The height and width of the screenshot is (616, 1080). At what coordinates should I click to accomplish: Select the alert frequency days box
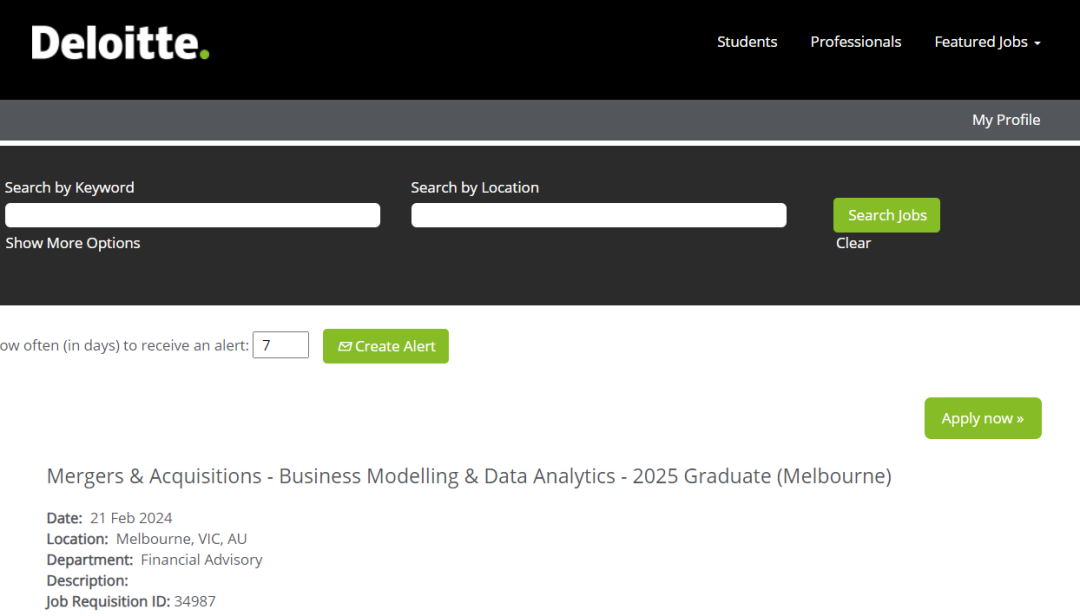[280, 346]
